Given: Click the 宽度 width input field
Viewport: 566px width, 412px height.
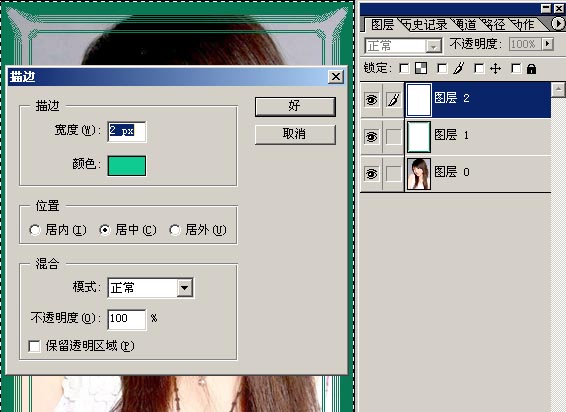Looking at the screenshot, I should [127, 131].
